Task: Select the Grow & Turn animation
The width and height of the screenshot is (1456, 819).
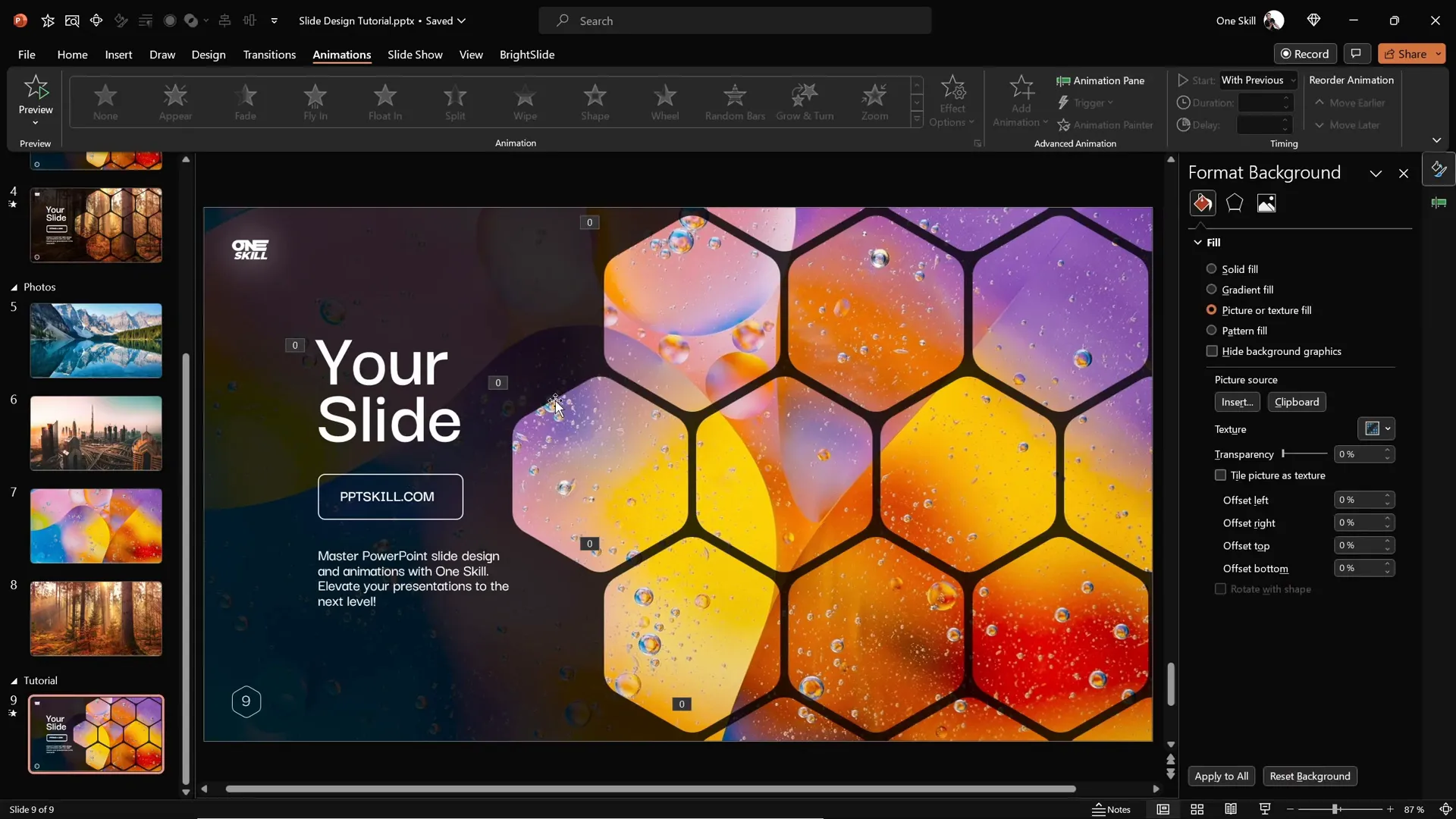Action: coord(805,102)
